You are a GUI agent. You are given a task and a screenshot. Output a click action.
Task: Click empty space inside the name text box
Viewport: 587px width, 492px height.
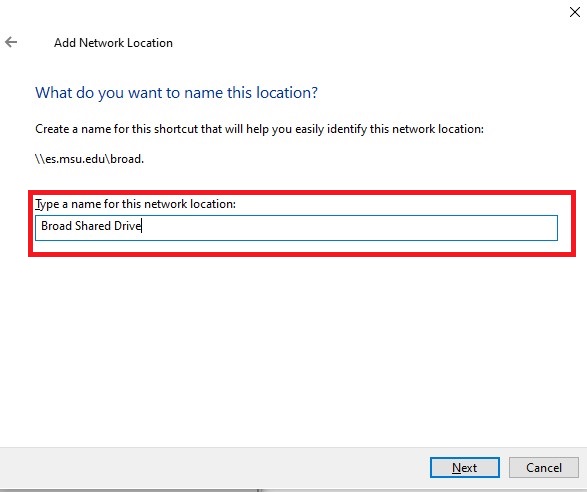(x=348, y=228)
